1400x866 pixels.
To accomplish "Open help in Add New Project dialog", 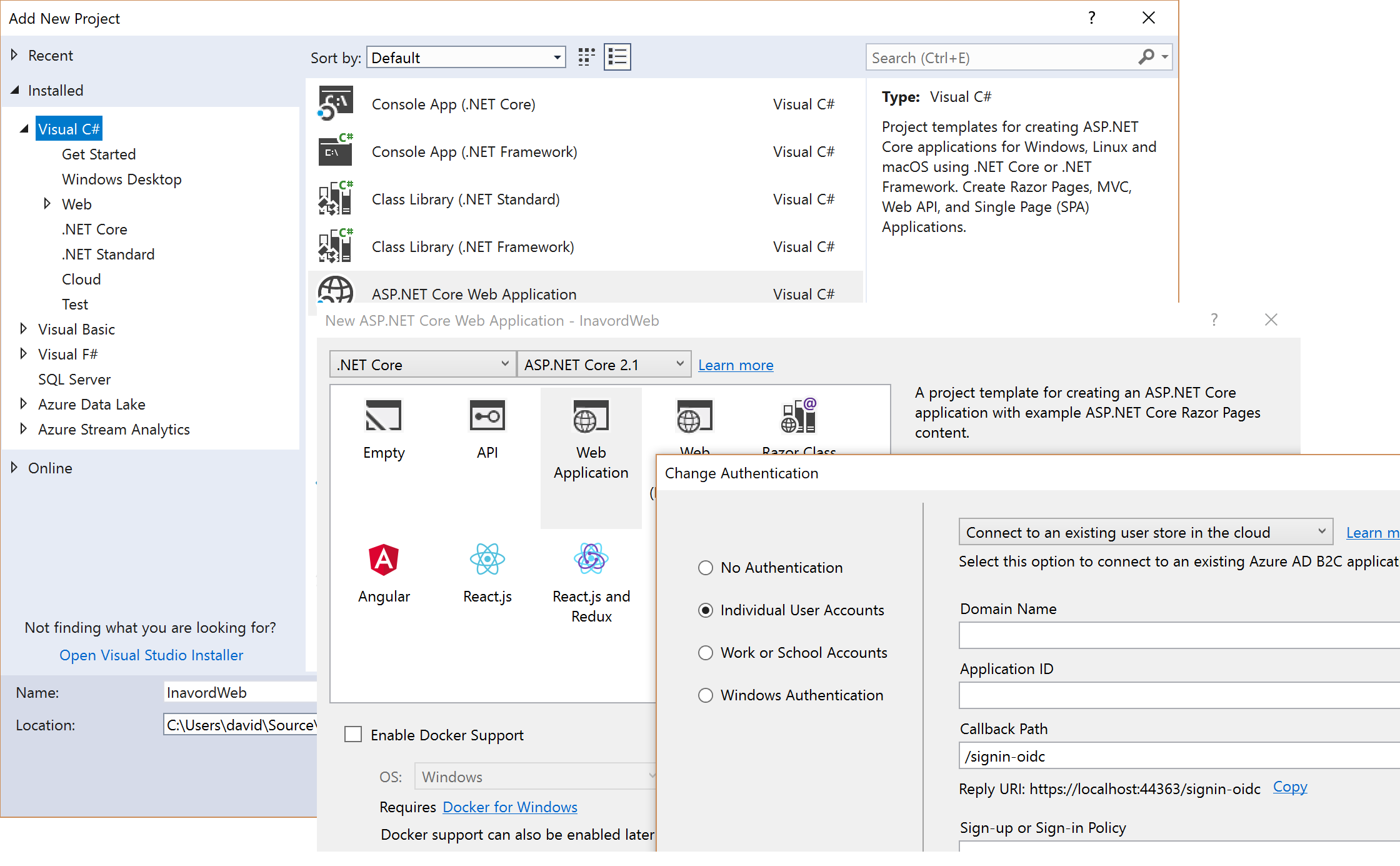I will pyautogui.click(x=1091, y=18).
